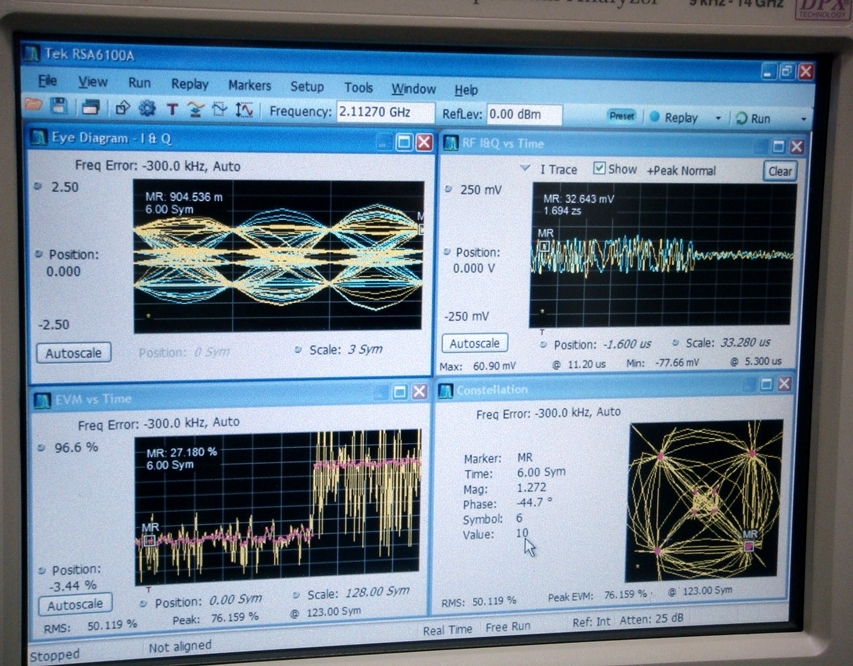
Task: Open the Tools menu
Action: click(x=358, y=88)
